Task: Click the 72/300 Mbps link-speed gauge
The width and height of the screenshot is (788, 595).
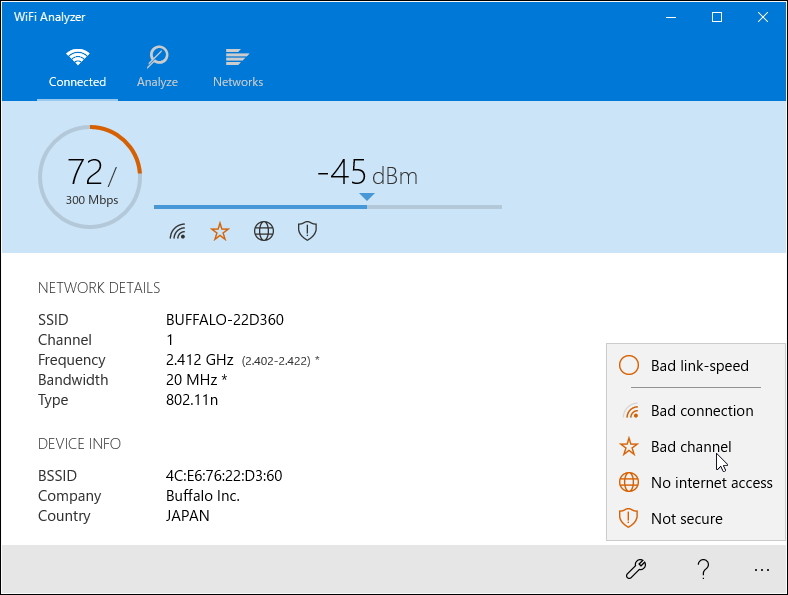Action: click(x=90, y=177)
